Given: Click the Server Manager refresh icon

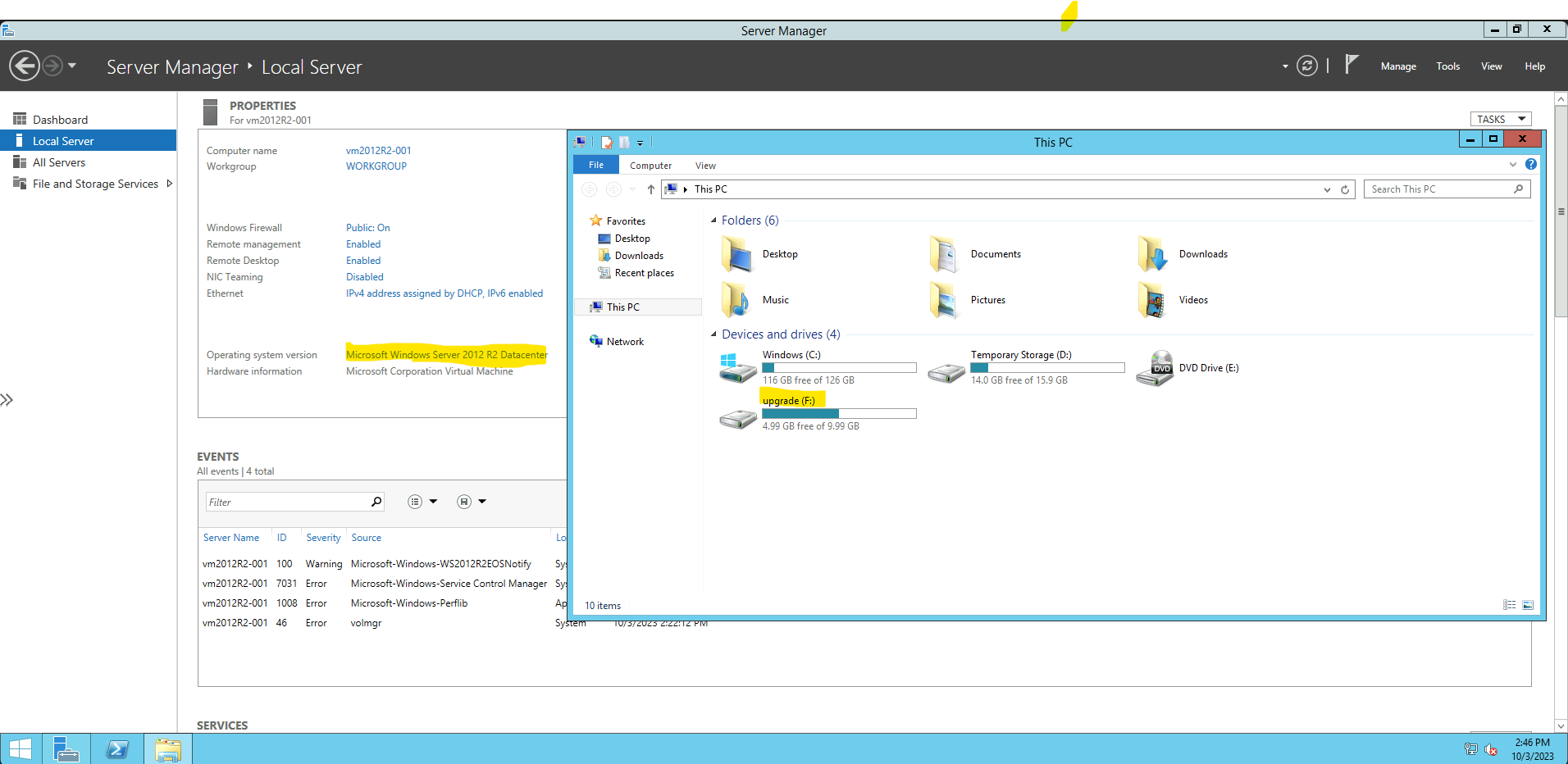Looking at the screenshot, I should 1307,66.
